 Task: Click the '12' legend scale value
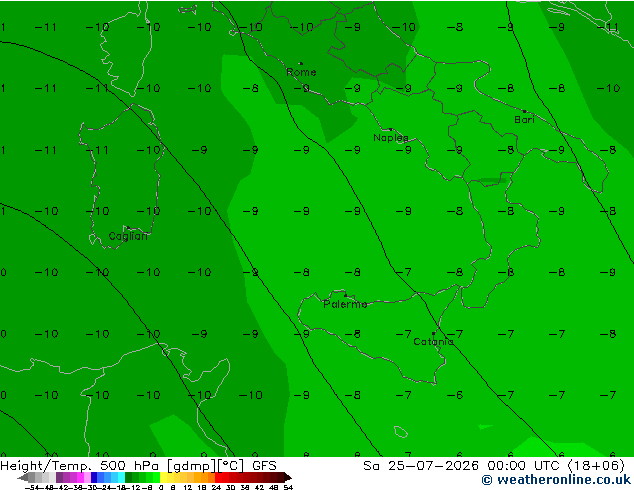tap(188, 487)
